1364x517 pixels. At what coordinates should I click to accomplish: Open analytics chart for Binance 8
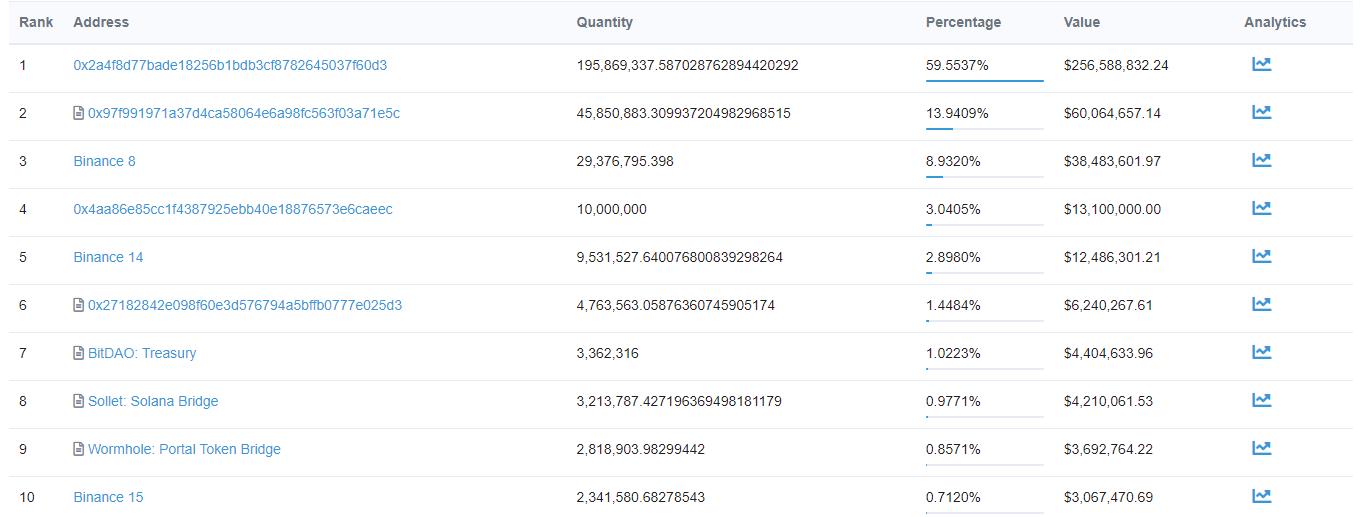[1261, 161]
